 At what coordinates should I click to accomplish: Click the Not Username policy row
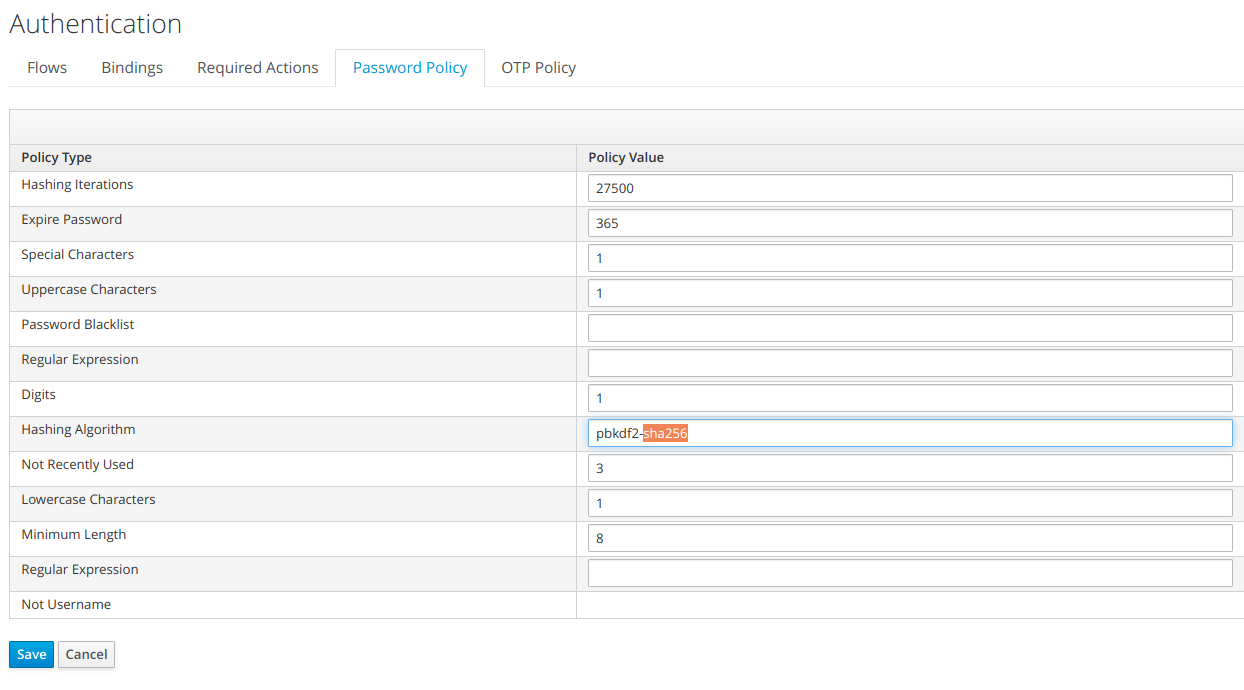(292, 604)
